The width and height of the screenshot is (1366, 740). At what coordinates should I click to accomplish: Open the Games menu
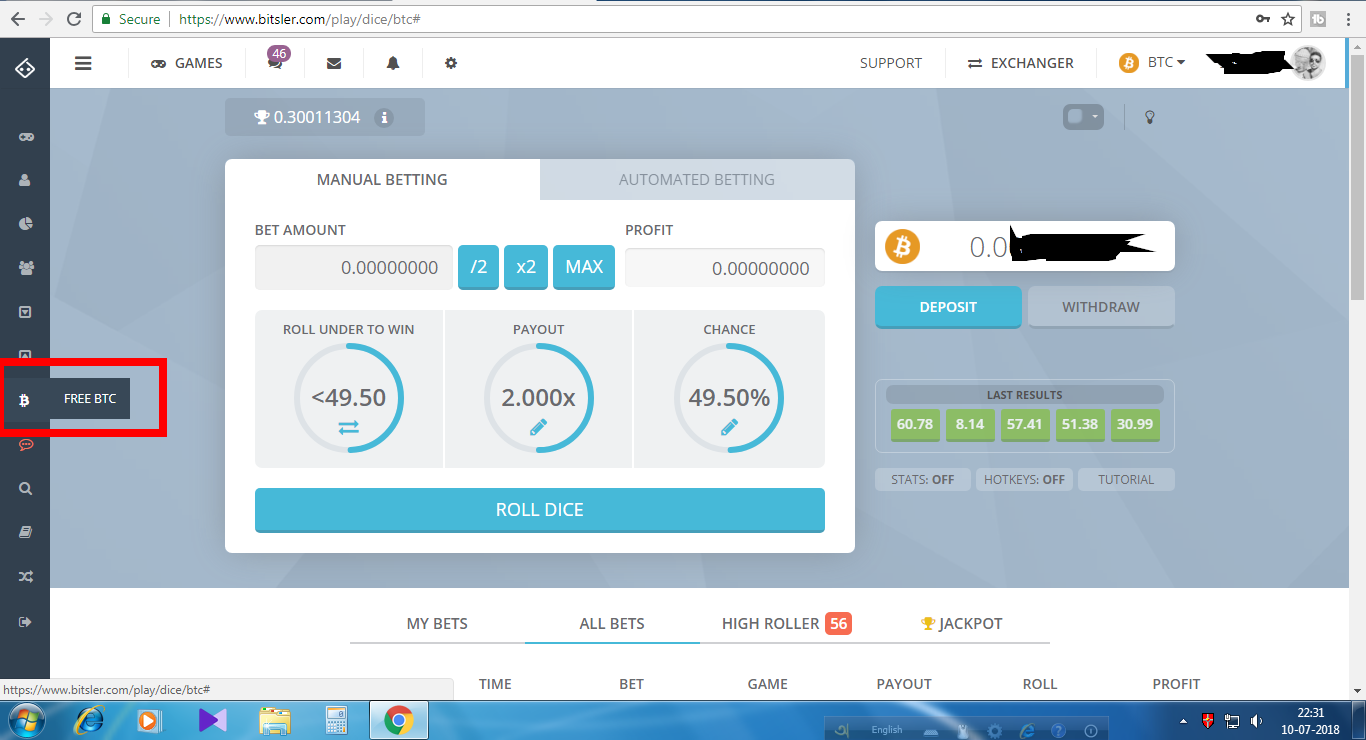[x=187, y=63]
